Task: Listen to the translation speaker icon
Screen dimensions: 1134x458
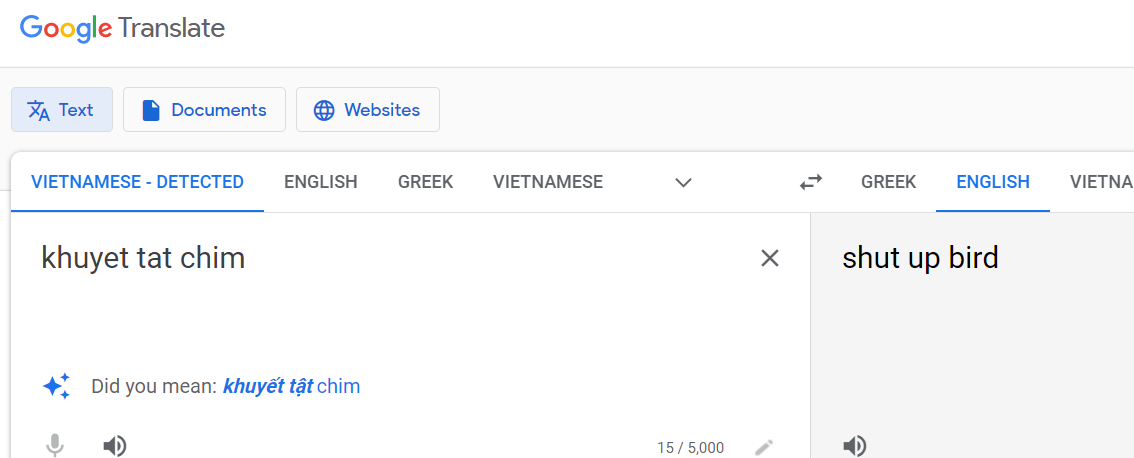Action: 855,445
